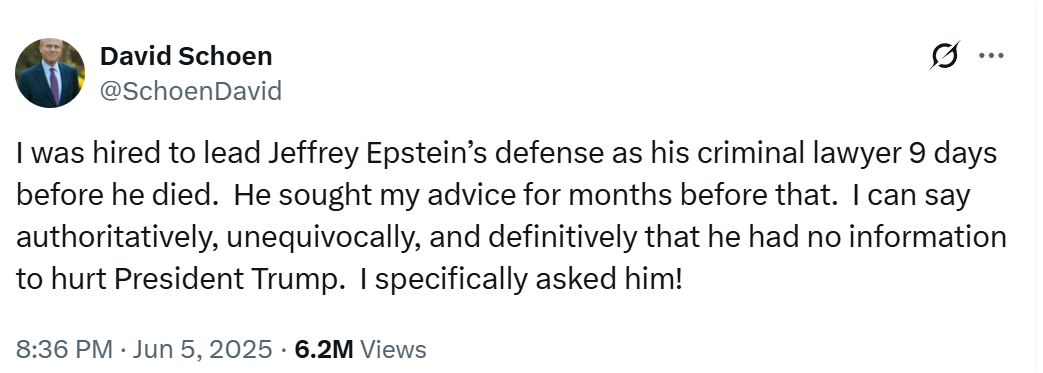Click the sentence I specifically asked him!

pos(521,280)
